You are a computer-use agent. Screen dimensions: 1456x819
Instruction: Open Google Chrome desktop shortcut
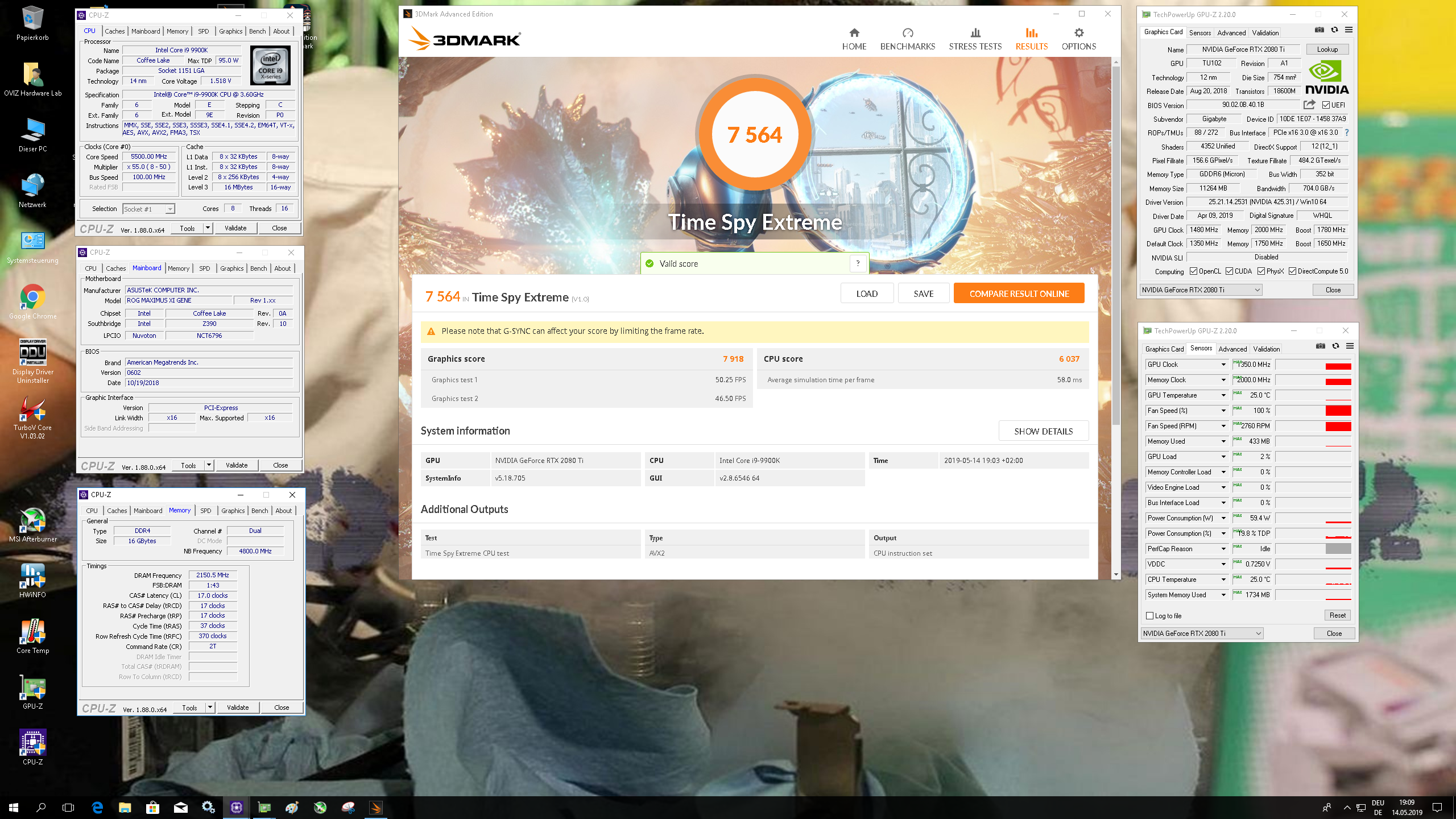click(32, 302)
